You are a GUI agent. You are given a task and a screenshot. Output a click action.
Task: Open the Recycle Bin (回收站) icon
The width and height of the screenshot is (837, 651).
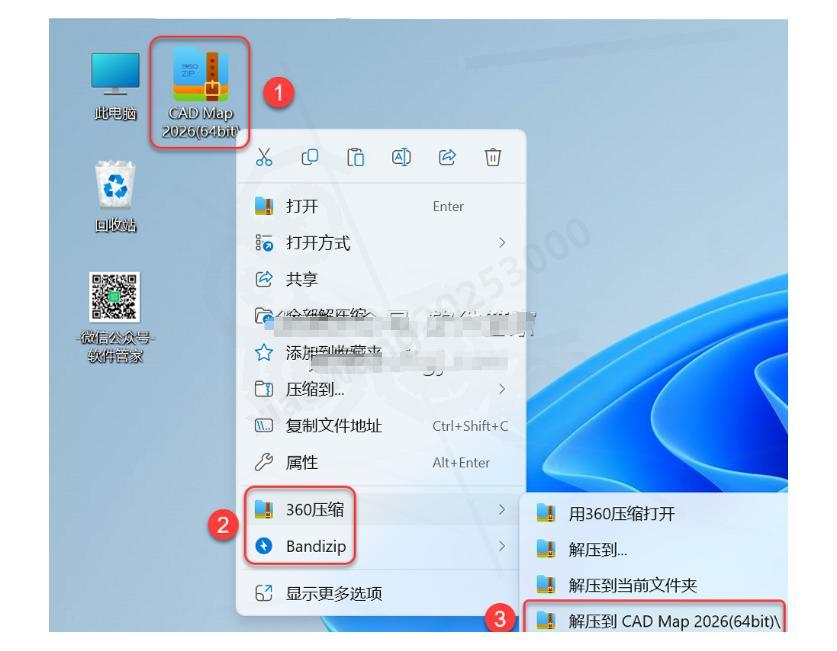115,197
